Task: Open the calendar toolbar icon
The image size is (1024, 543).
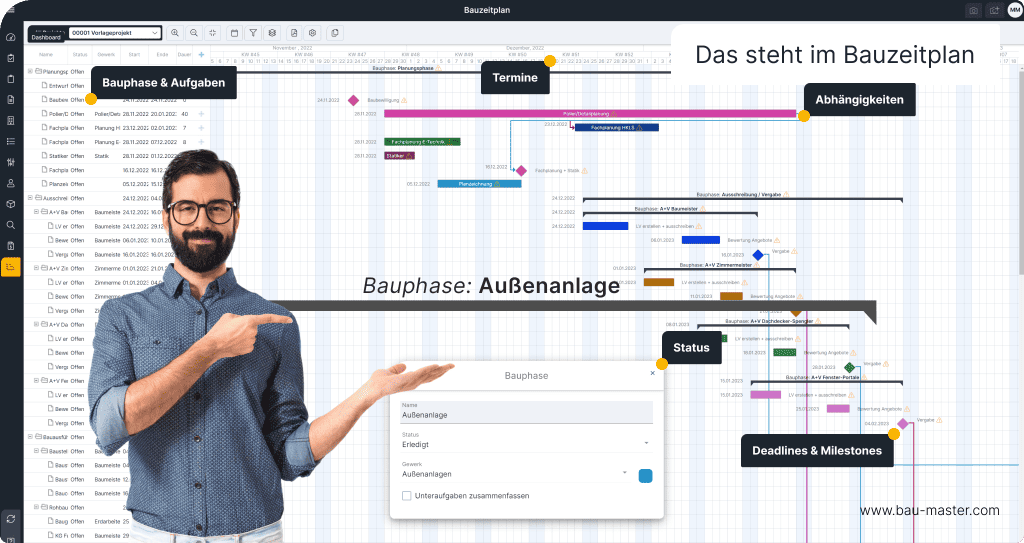Action: [x=234, y=33]
